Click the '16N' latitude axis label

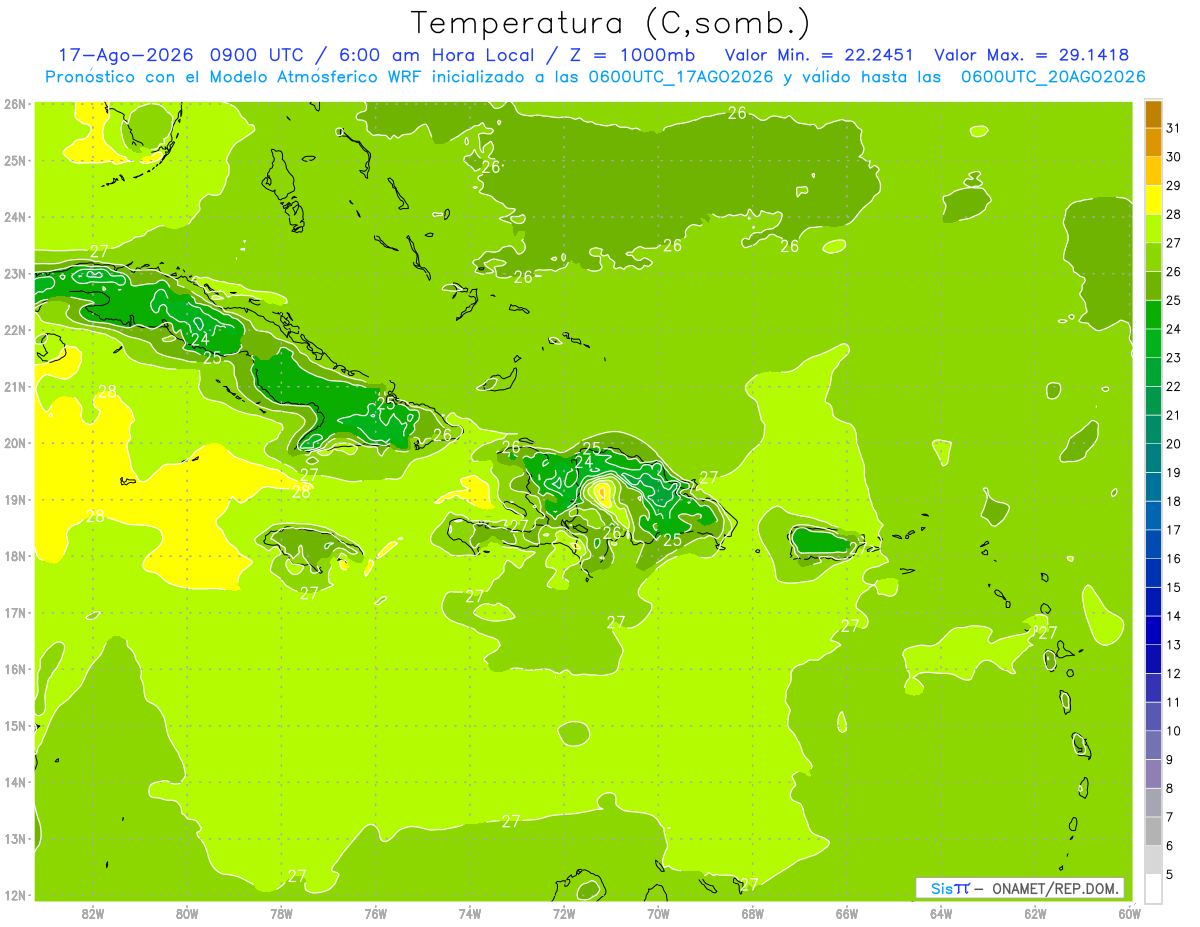click(x=14, y=669)
